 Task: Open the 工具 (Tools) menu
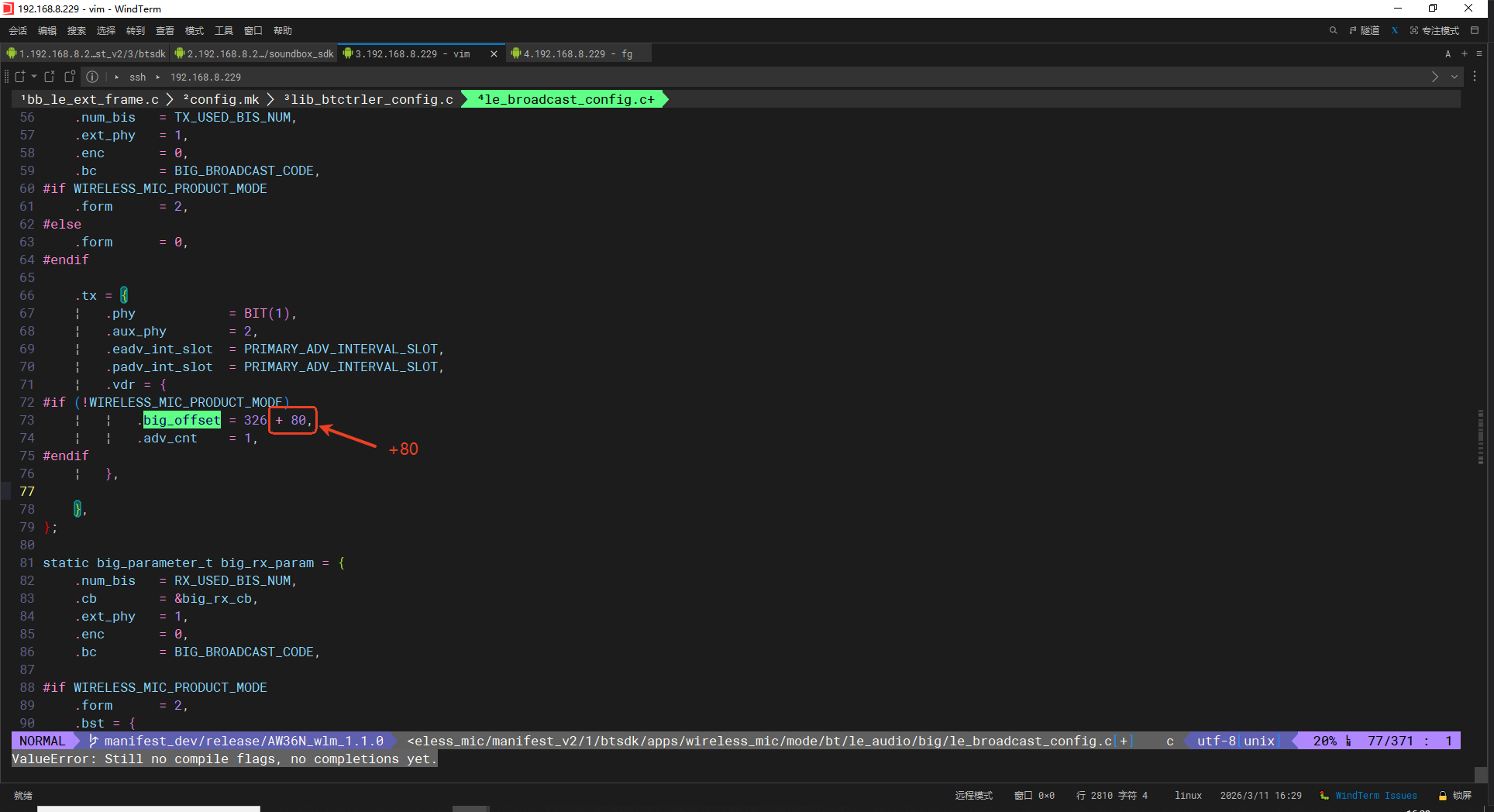tap(224, 31)
